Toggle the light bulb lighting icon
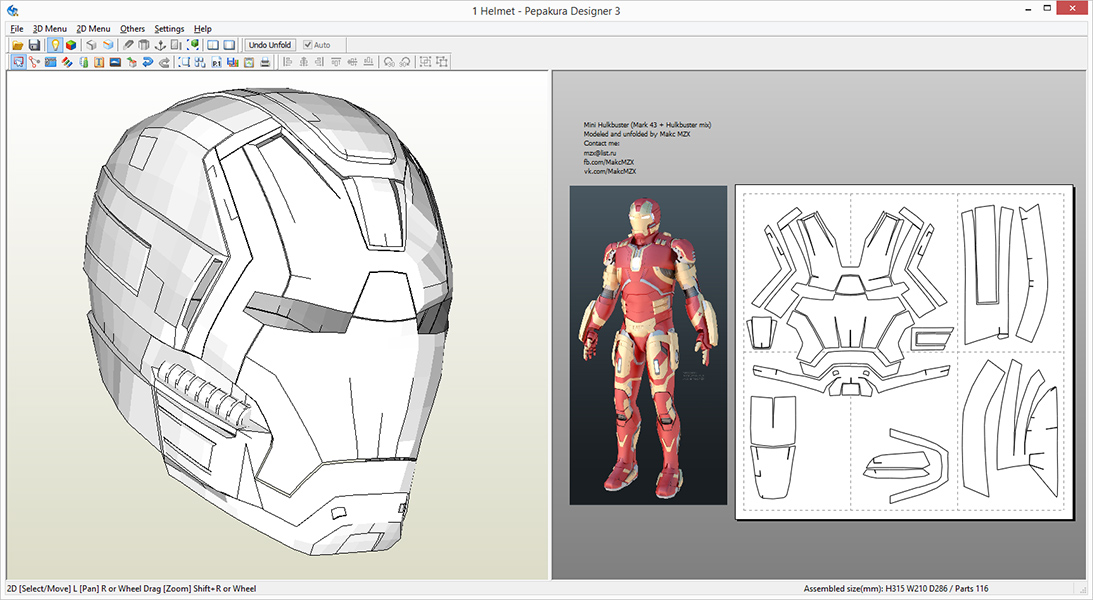Image resolution: width=1093 pixels, height=600 pixels. [55, 45]
